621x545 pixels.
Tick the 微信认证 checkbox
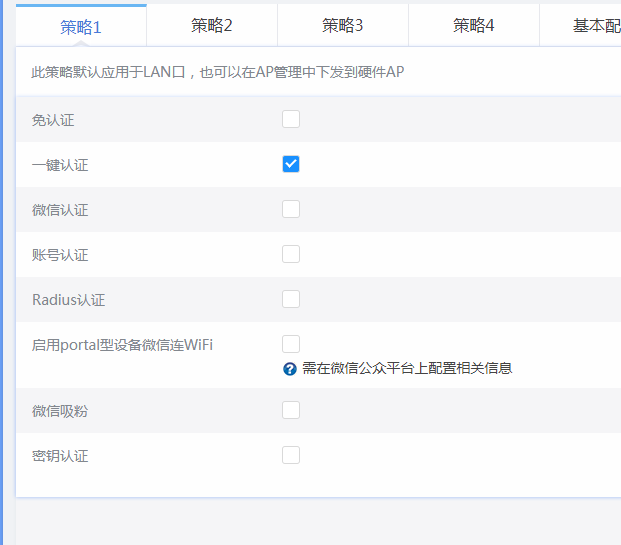[291, 209]
